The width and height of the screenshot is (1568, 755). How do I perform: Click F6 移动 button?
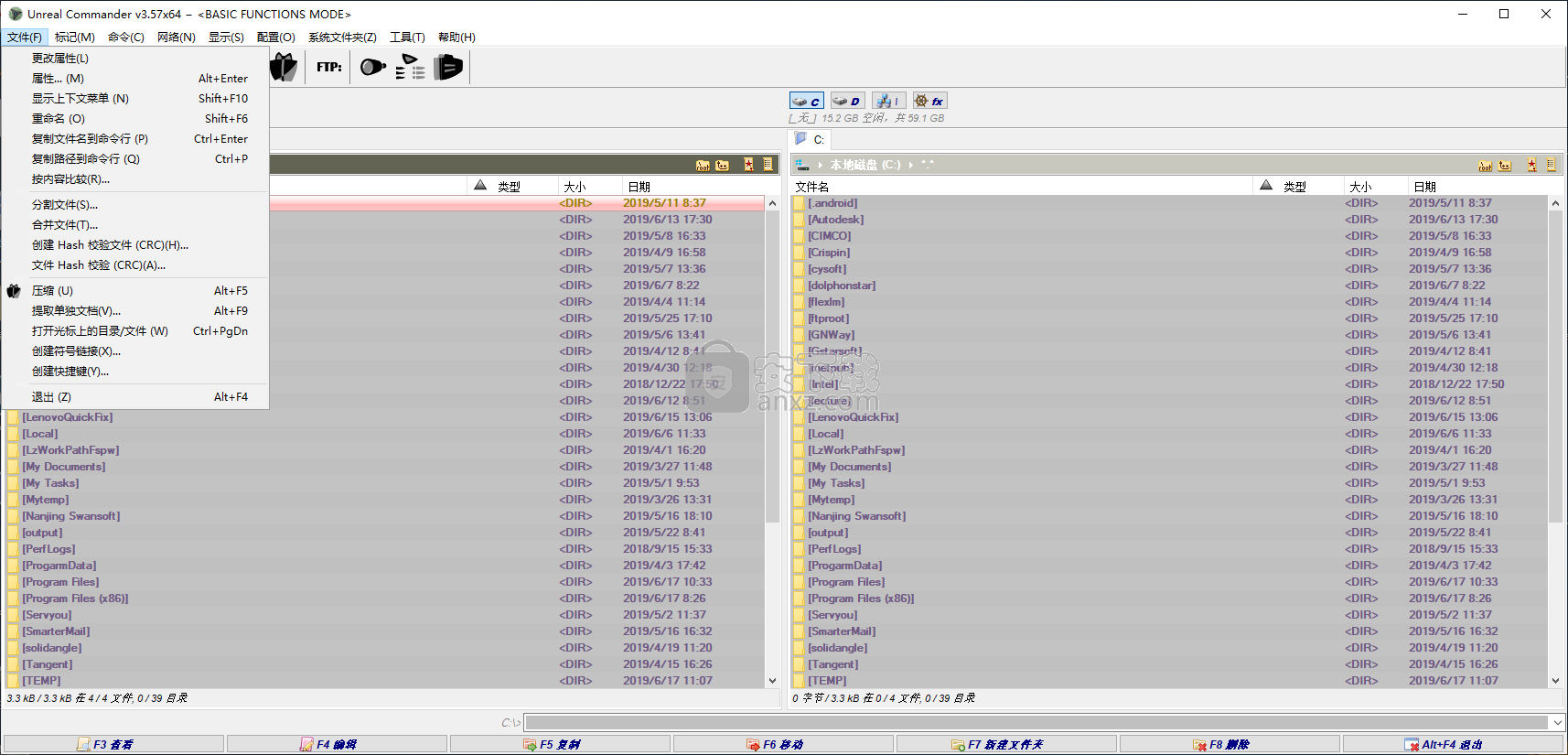[x=783, y=745]
